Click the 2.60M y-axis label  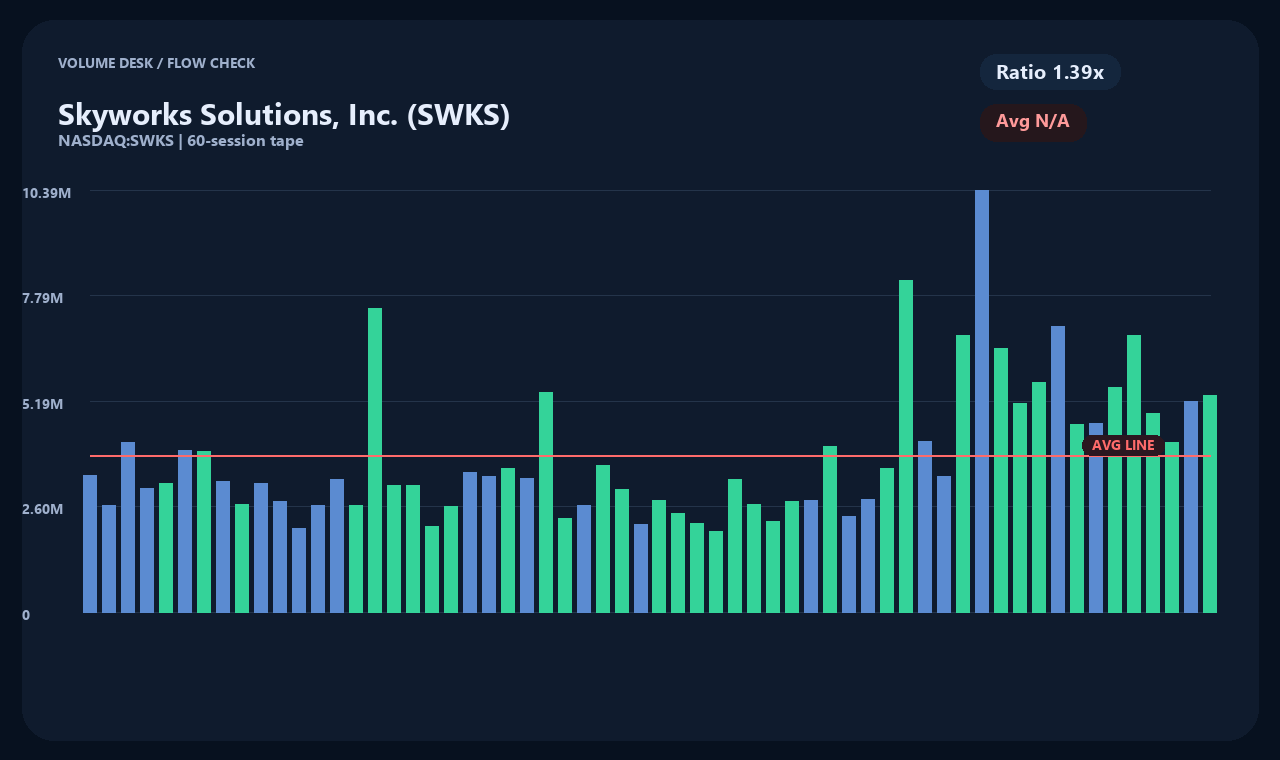click(x=43, y=509)
